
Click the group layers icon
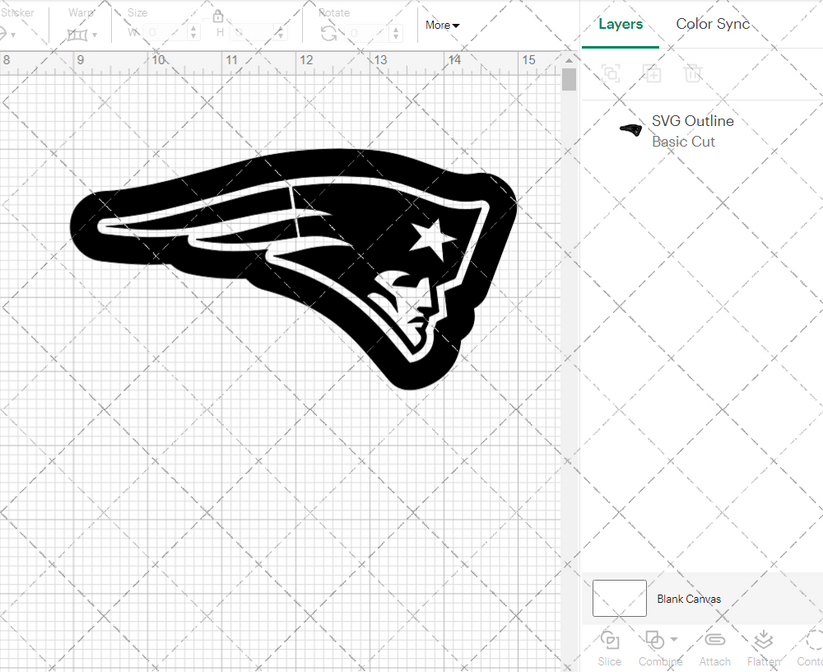pos(611,73)
